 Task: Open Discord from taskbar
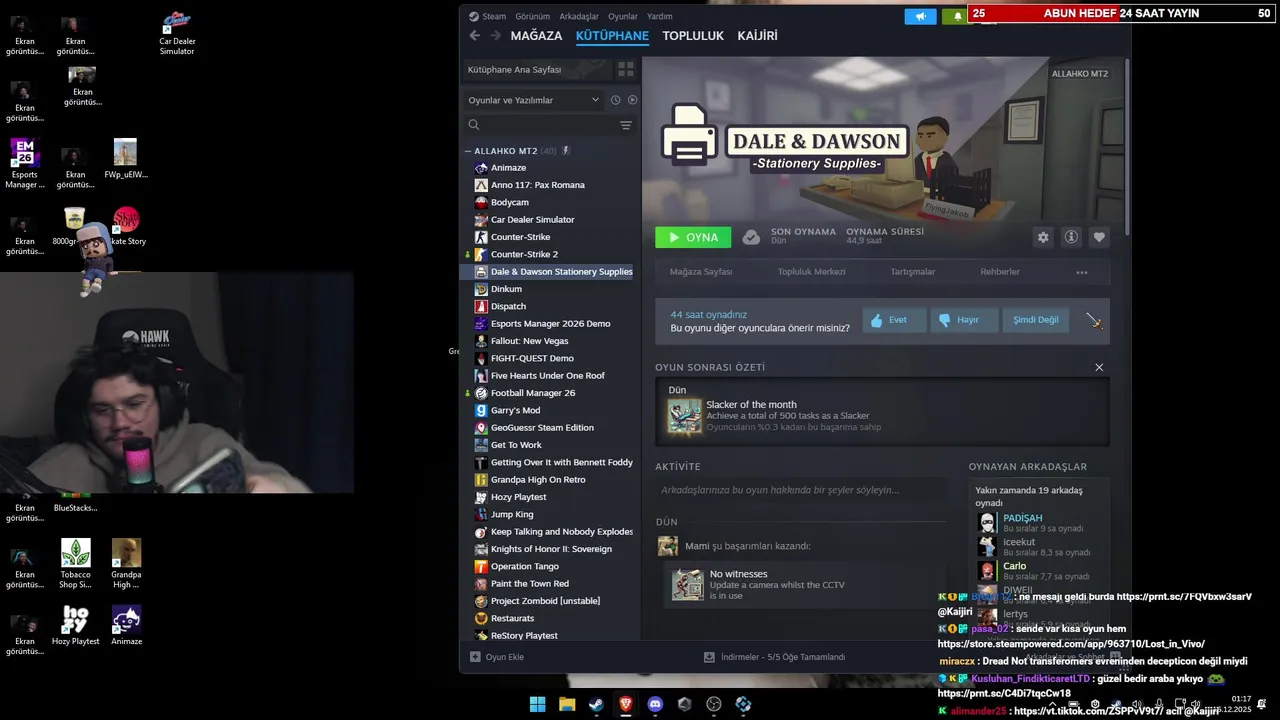(x=655, y=704)
